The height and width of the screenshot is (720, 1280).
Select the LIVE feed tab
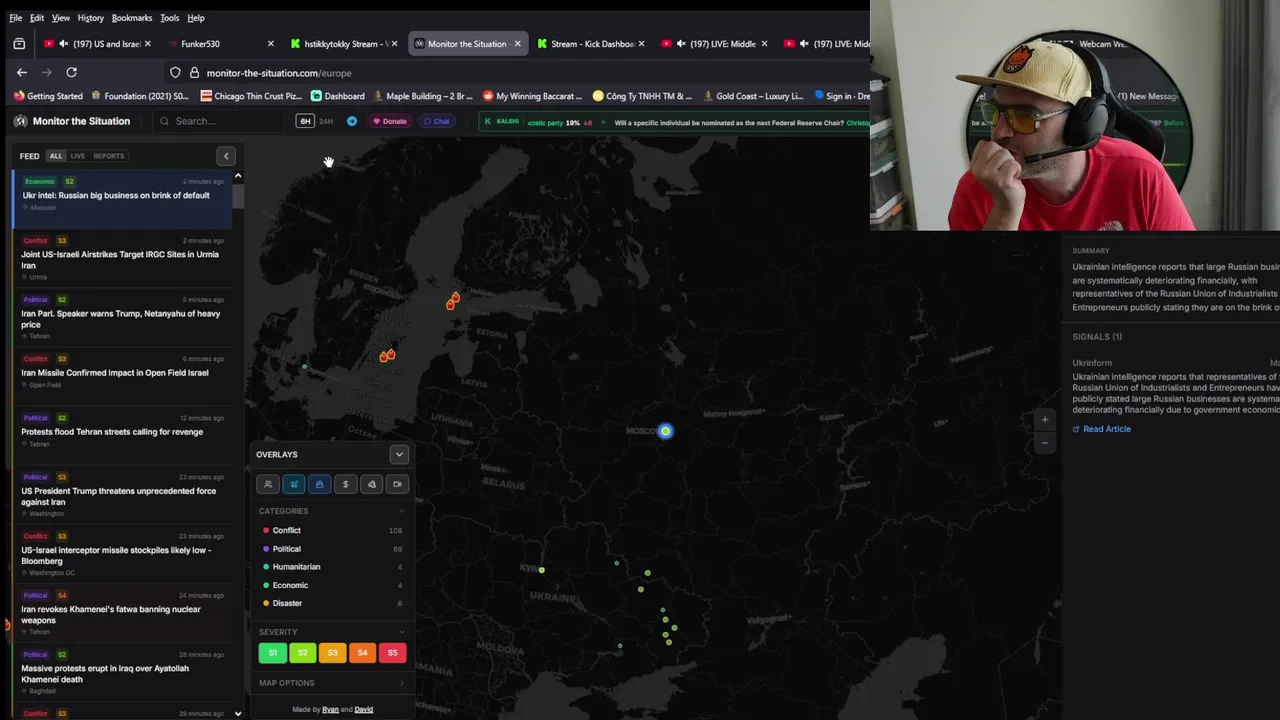[77, 156]
